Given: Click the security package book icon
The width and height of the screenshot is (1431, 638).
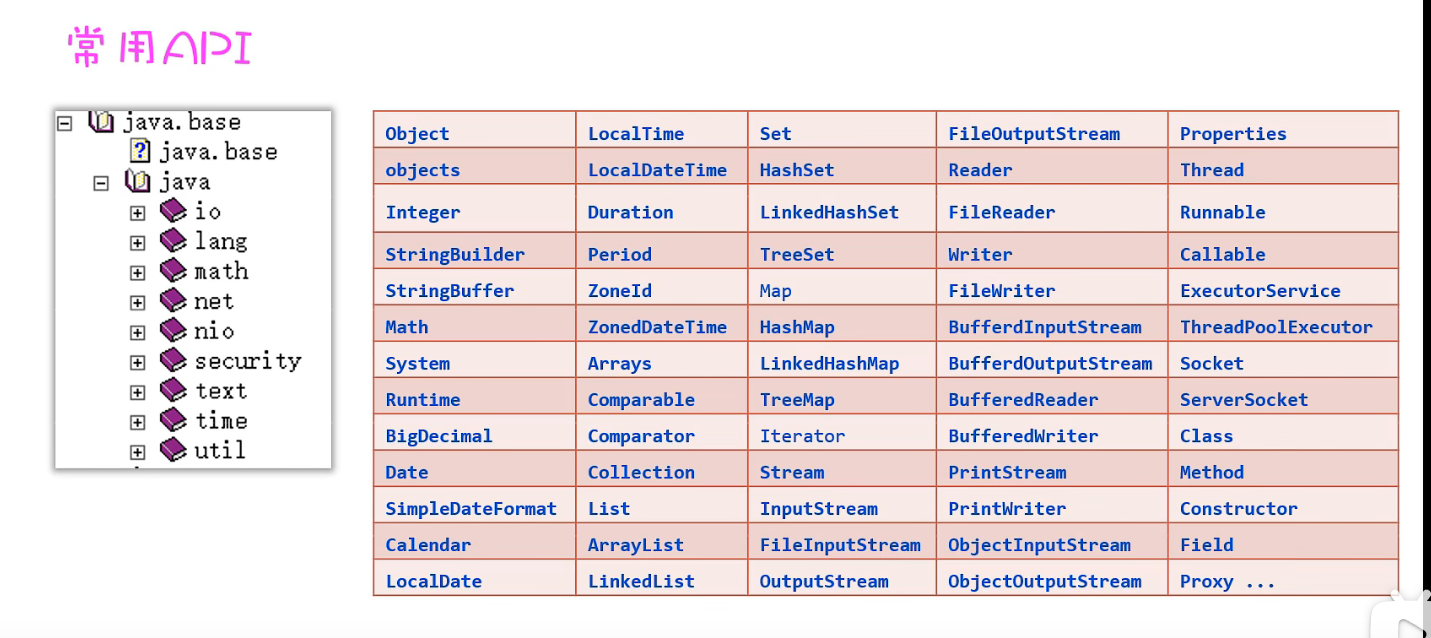Looking at the screenshot, I should tap(173, 361).
